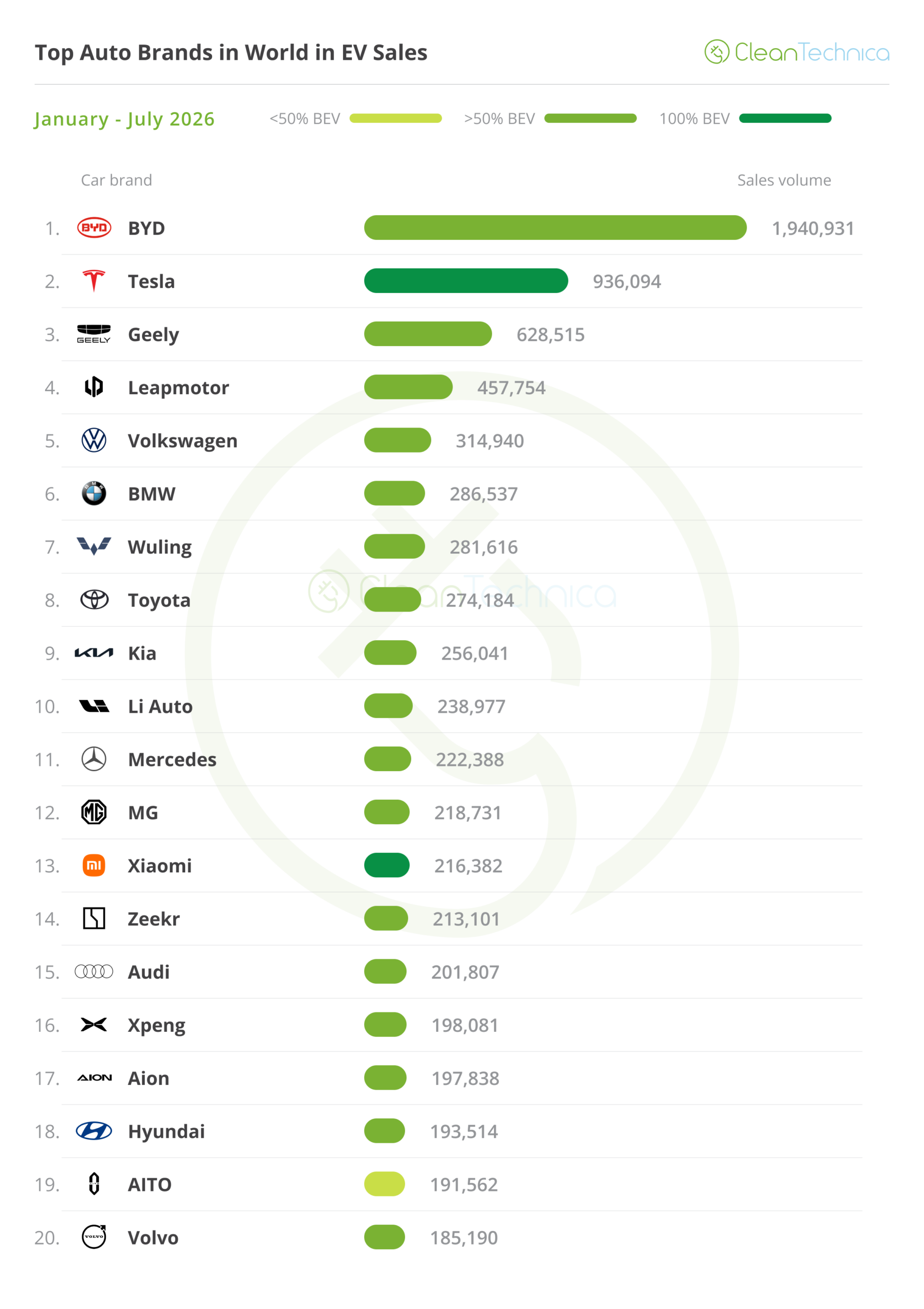Click the AITO yellow-green sales bar
The image size is (924, 1309).
point(385,1184)
